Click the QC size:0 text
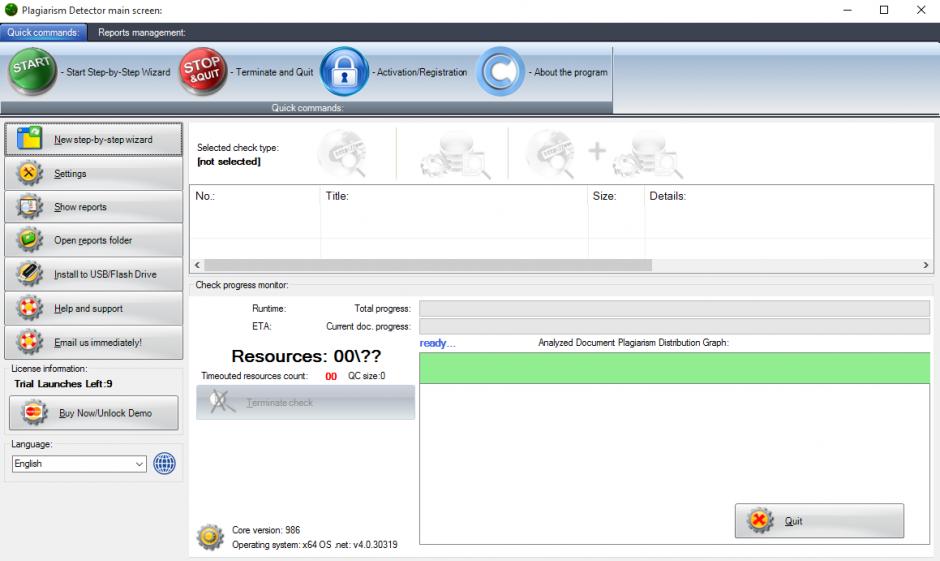 click(x=367, y=376)
